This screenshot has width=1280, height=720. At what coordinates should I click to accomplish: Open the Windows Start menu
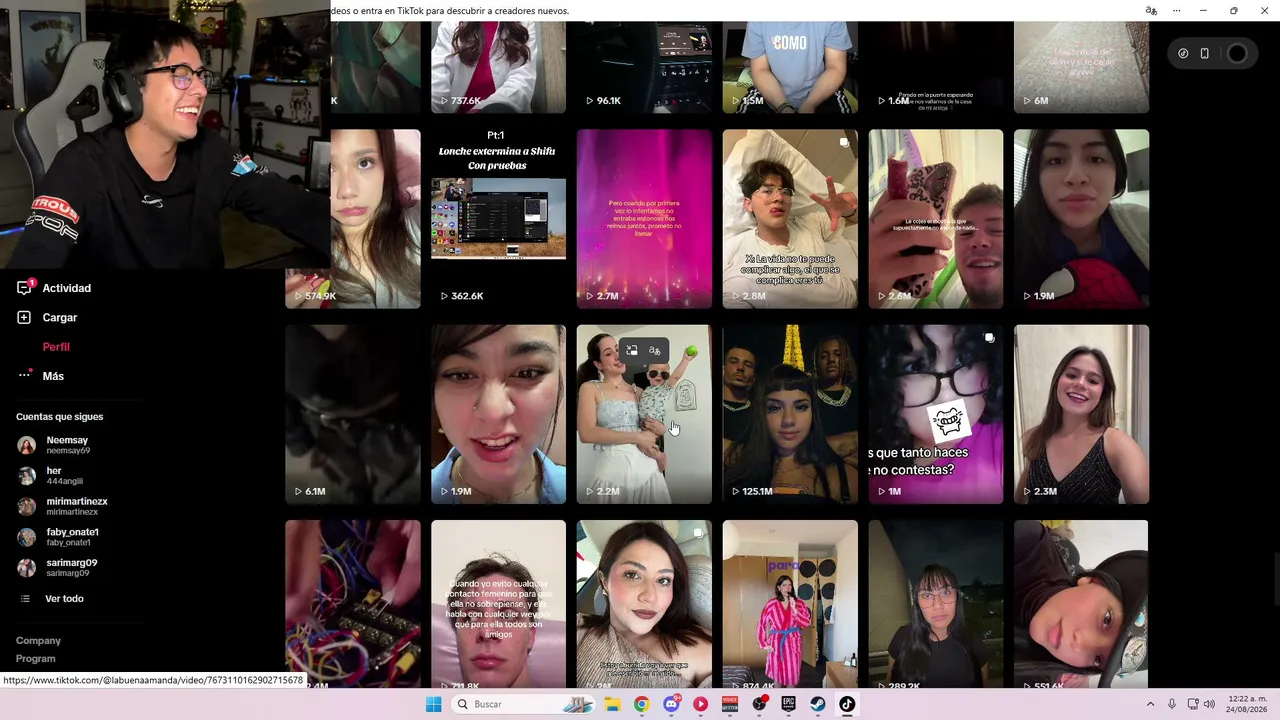(433, 704)
